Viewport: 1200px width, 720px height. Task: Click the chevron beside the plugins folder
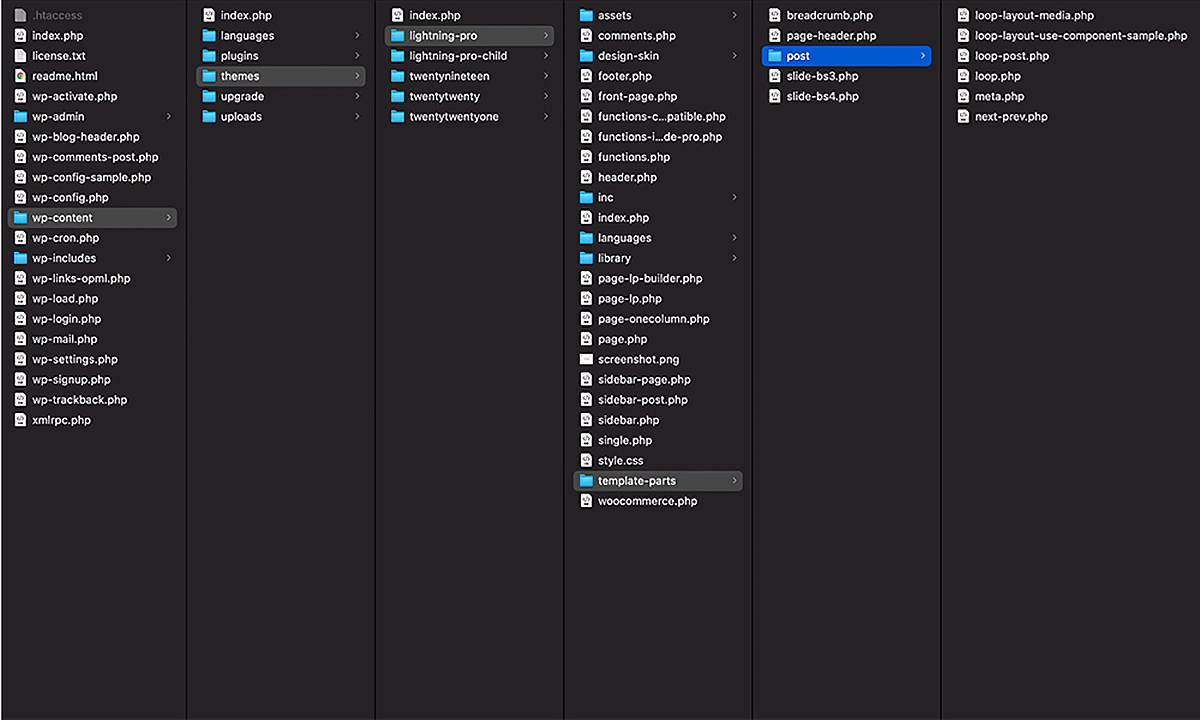(x=357, y=56)
